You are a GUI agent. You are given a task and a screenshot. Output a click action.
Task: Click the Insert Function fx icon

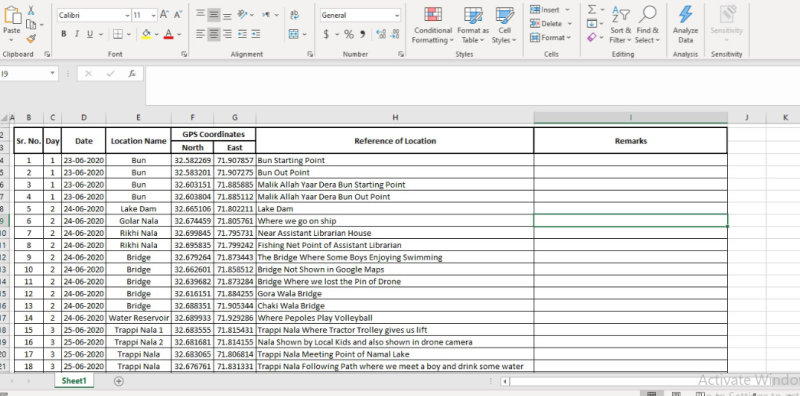coord(132,73)
